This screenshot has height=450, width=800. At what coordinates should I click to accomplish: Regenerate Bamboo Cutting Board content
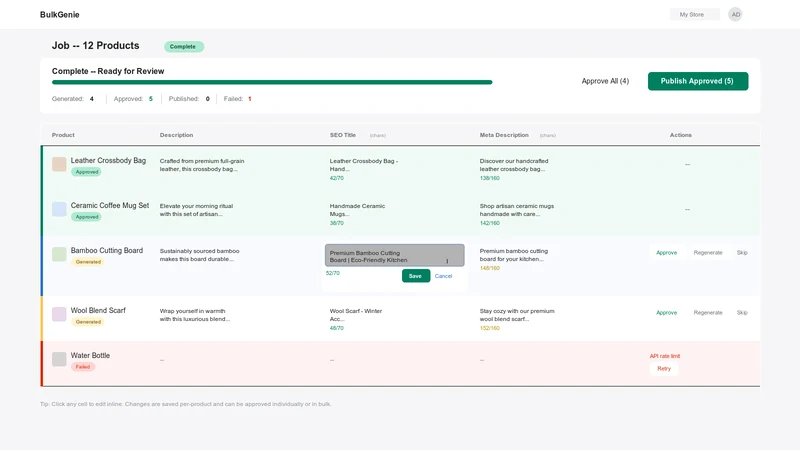[x=708, y=253]
